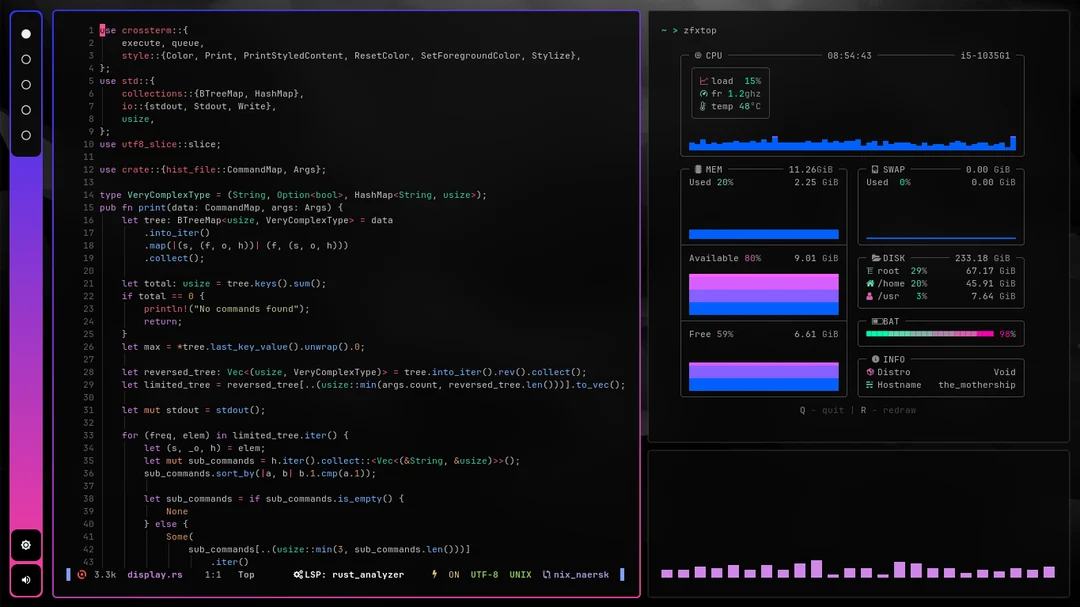Click the red record icon near 3.3k

(81, 575)
